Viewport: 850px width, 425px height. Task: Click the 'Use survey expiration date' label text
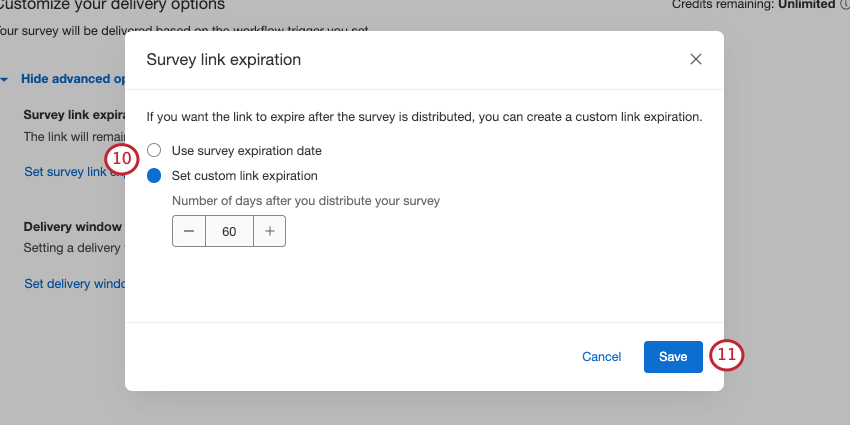pyautogui.click(x=246, y=151)
